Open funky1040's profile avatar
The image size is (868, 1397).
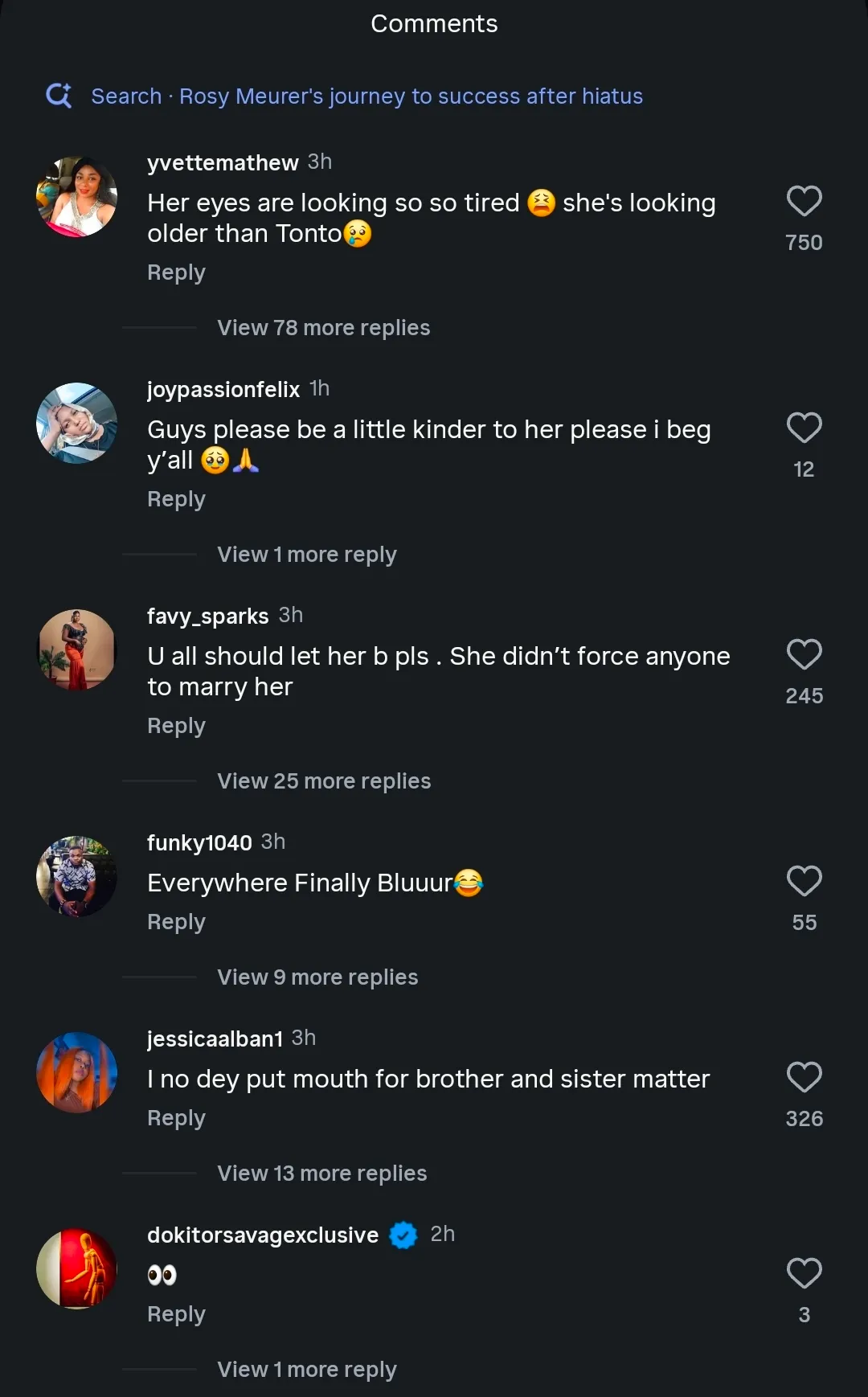[77, 876]
